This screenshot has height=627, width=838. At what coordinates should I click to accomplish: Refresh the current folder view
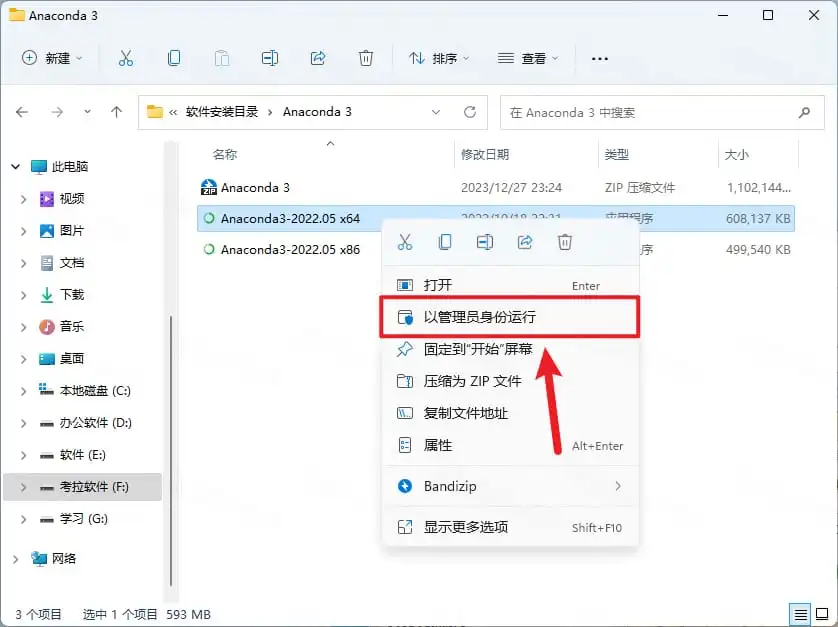coord(470,112)
